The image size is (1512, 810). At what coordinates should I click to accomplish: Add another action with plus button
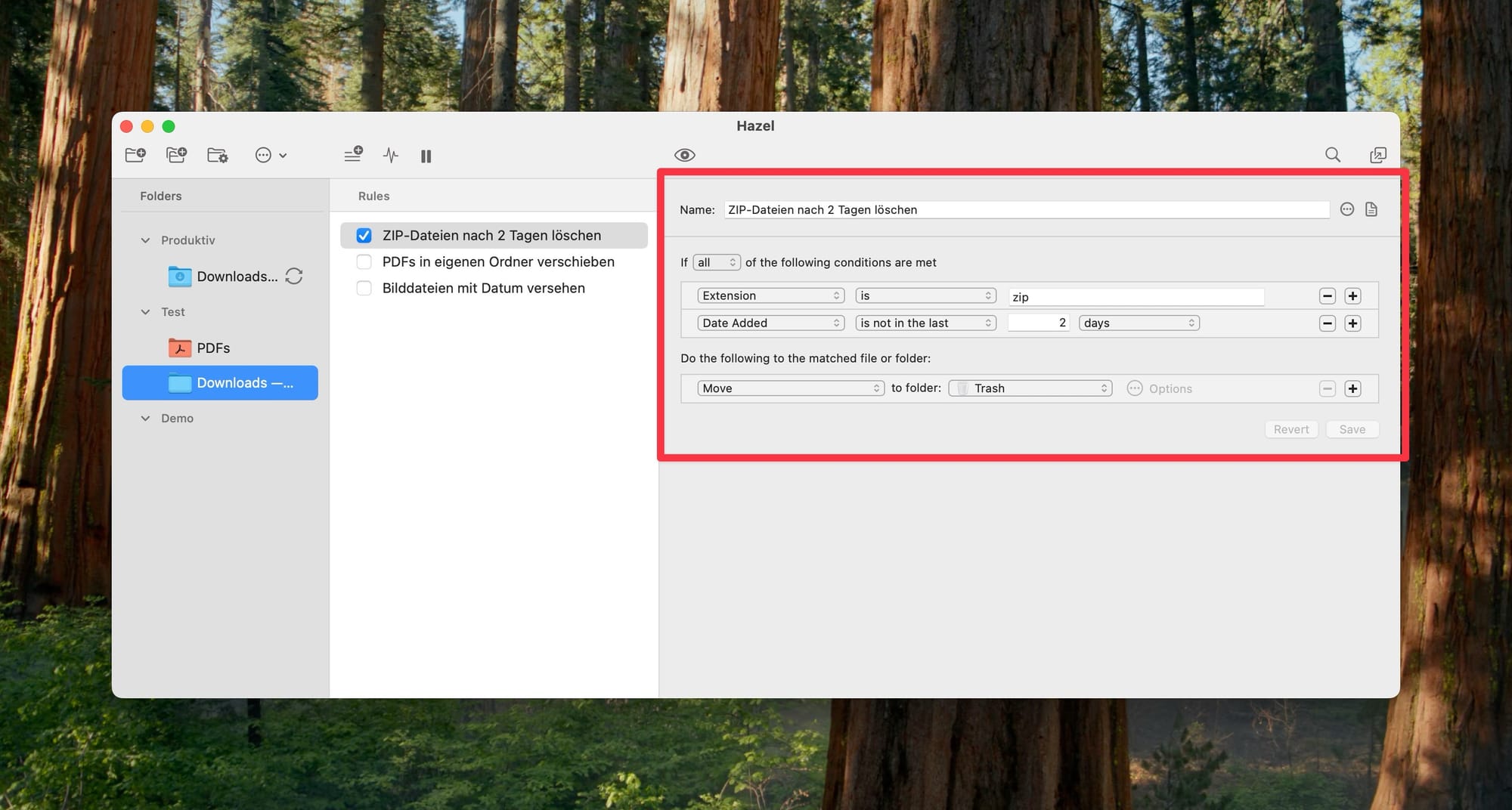pos(1353,388)
